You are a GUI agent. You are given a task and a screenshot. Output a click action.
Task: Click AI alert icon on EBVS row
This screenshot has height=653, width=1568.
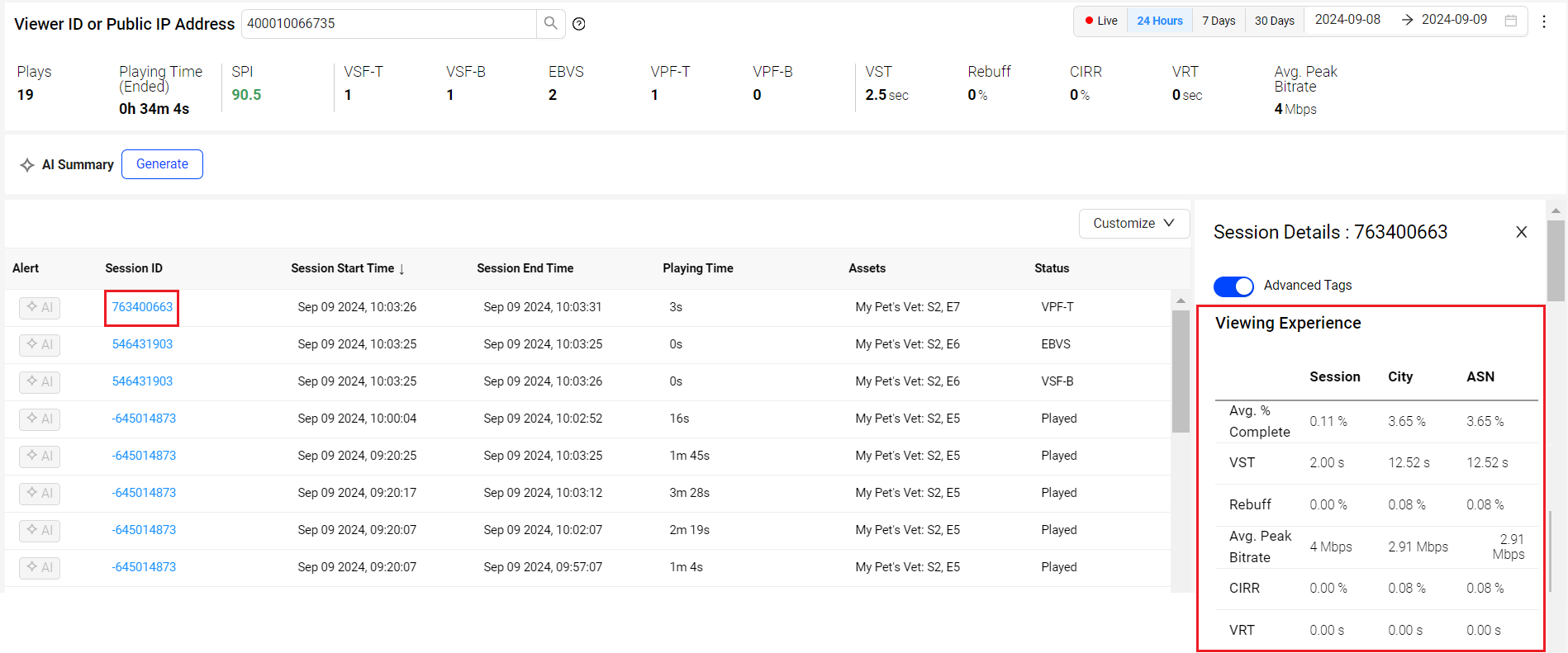tap(40, 345)
